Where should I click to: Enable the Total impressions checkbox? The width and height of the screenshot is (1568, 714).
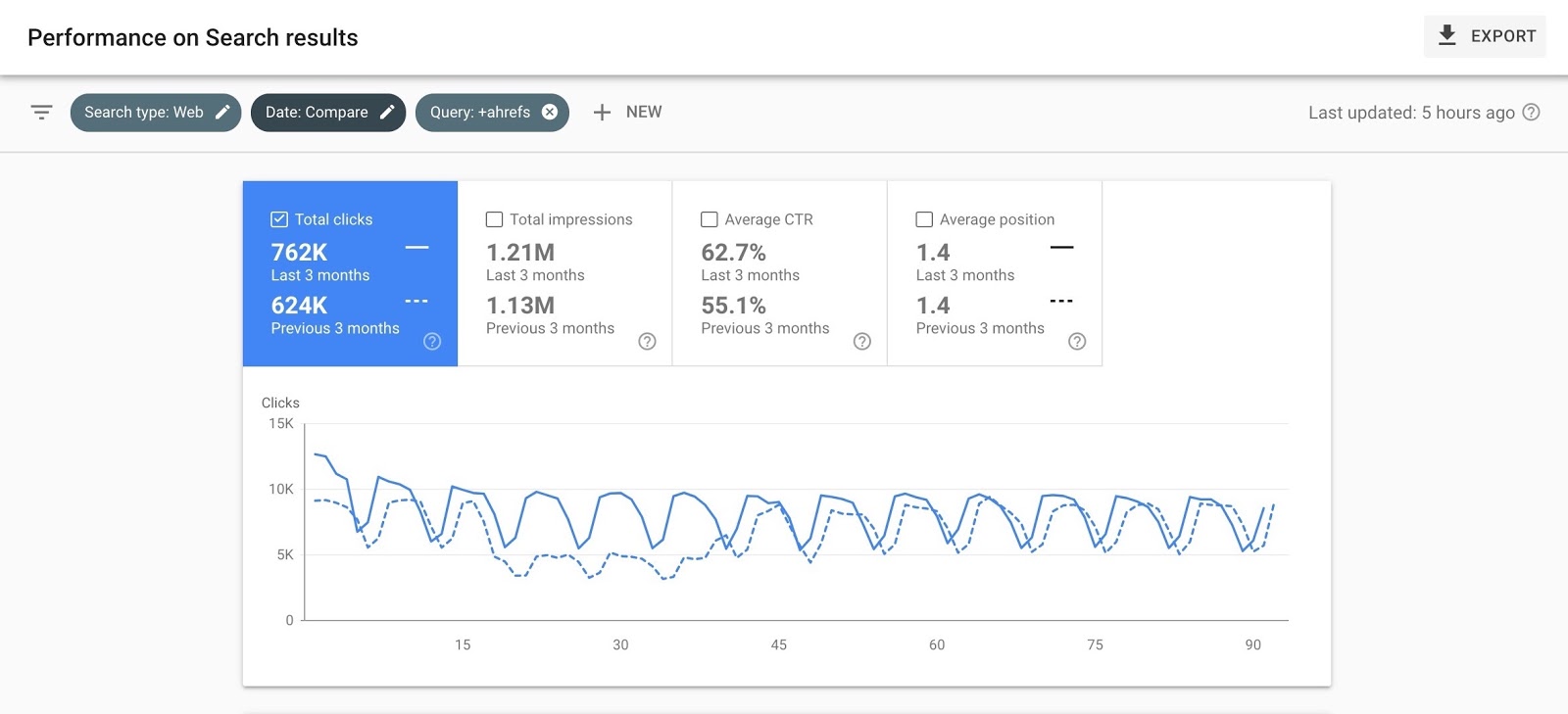[495, 219]
